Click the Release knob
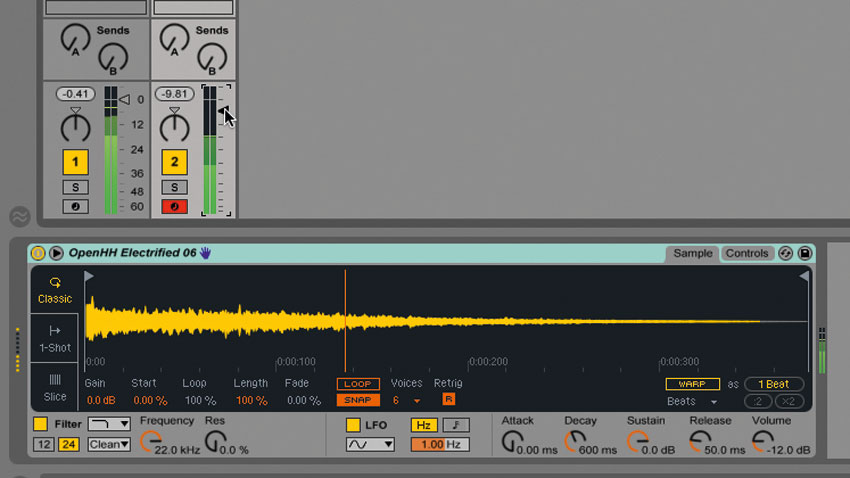 click(x=700, y=441)
